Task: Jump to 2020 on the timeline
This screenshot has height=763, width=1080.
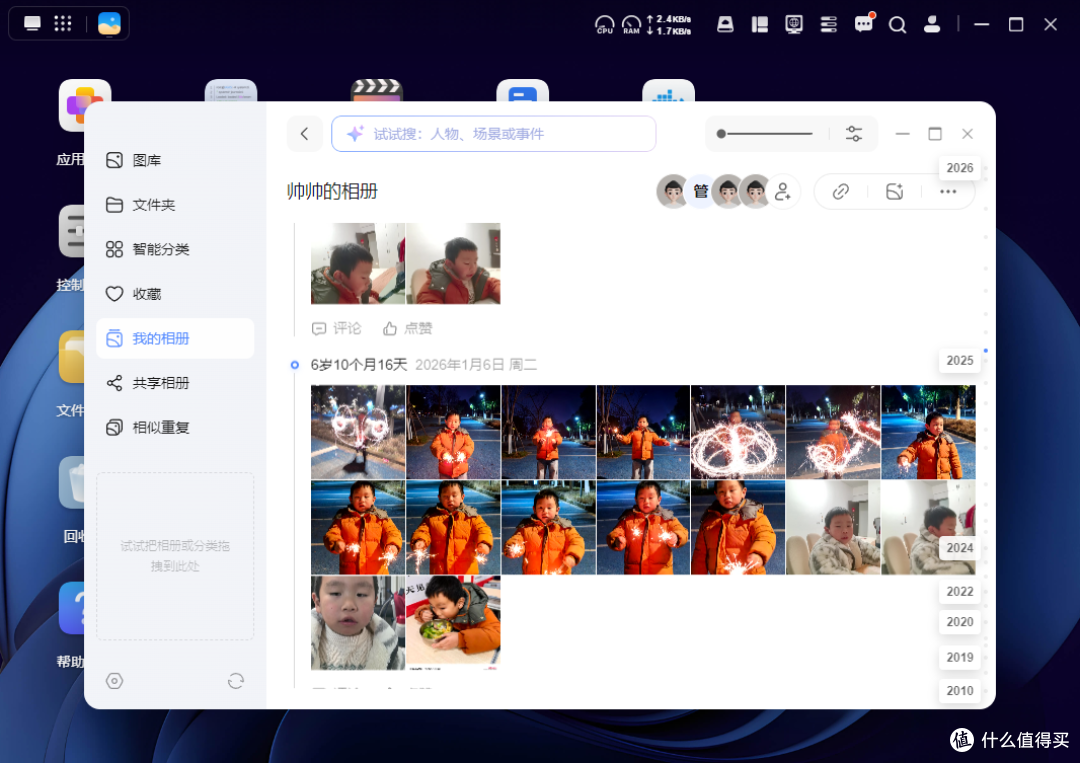Action: tap(959, 622)
